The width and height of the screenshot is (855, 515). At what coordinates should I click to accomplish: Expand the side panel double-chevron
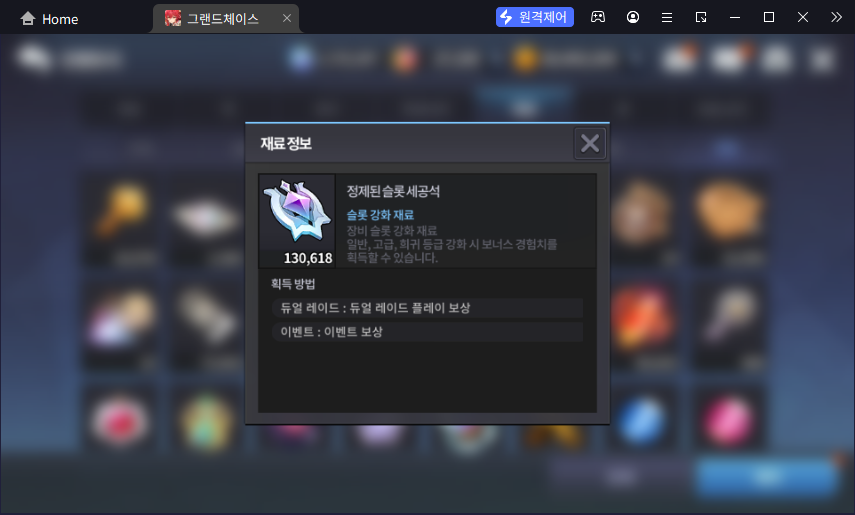[836, 17]
